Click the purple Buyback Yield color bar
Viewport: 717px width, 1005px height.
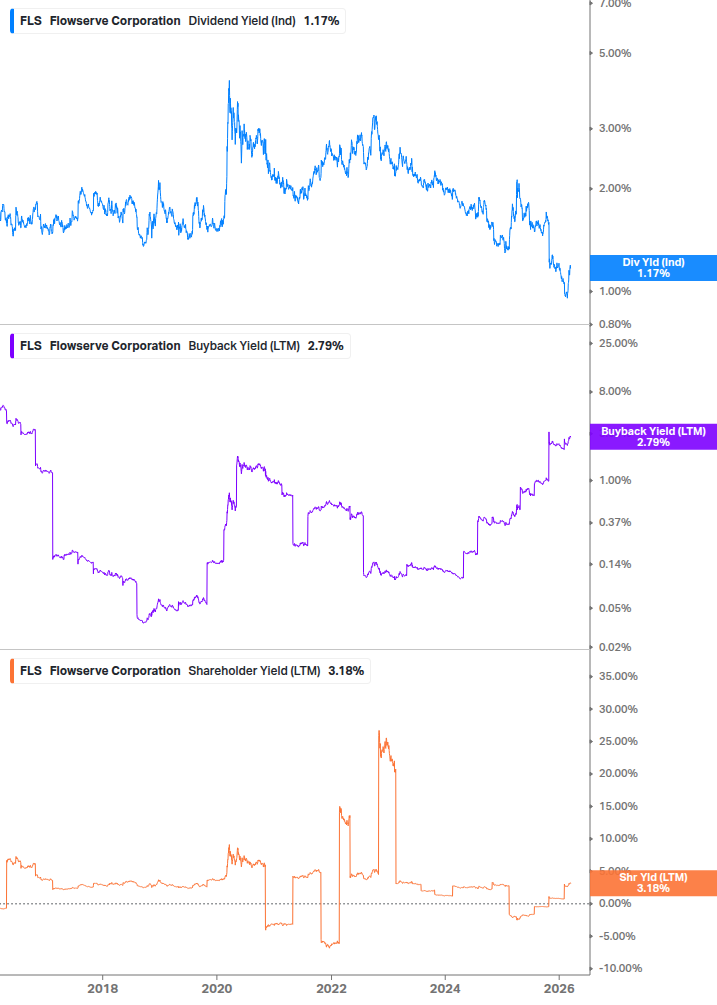coord(12,346)
